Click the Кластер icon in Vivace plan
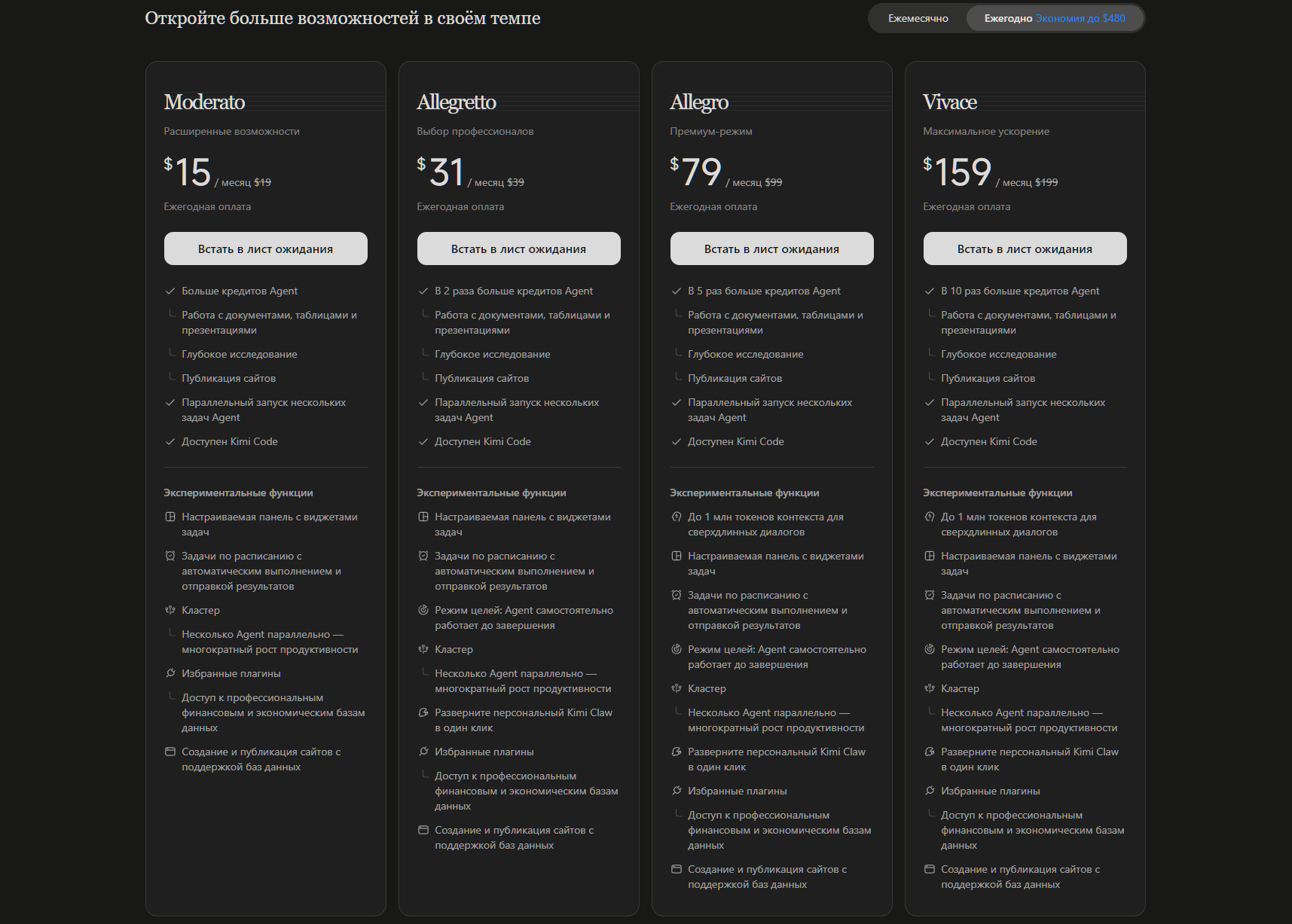 click(x=930, y=688)
